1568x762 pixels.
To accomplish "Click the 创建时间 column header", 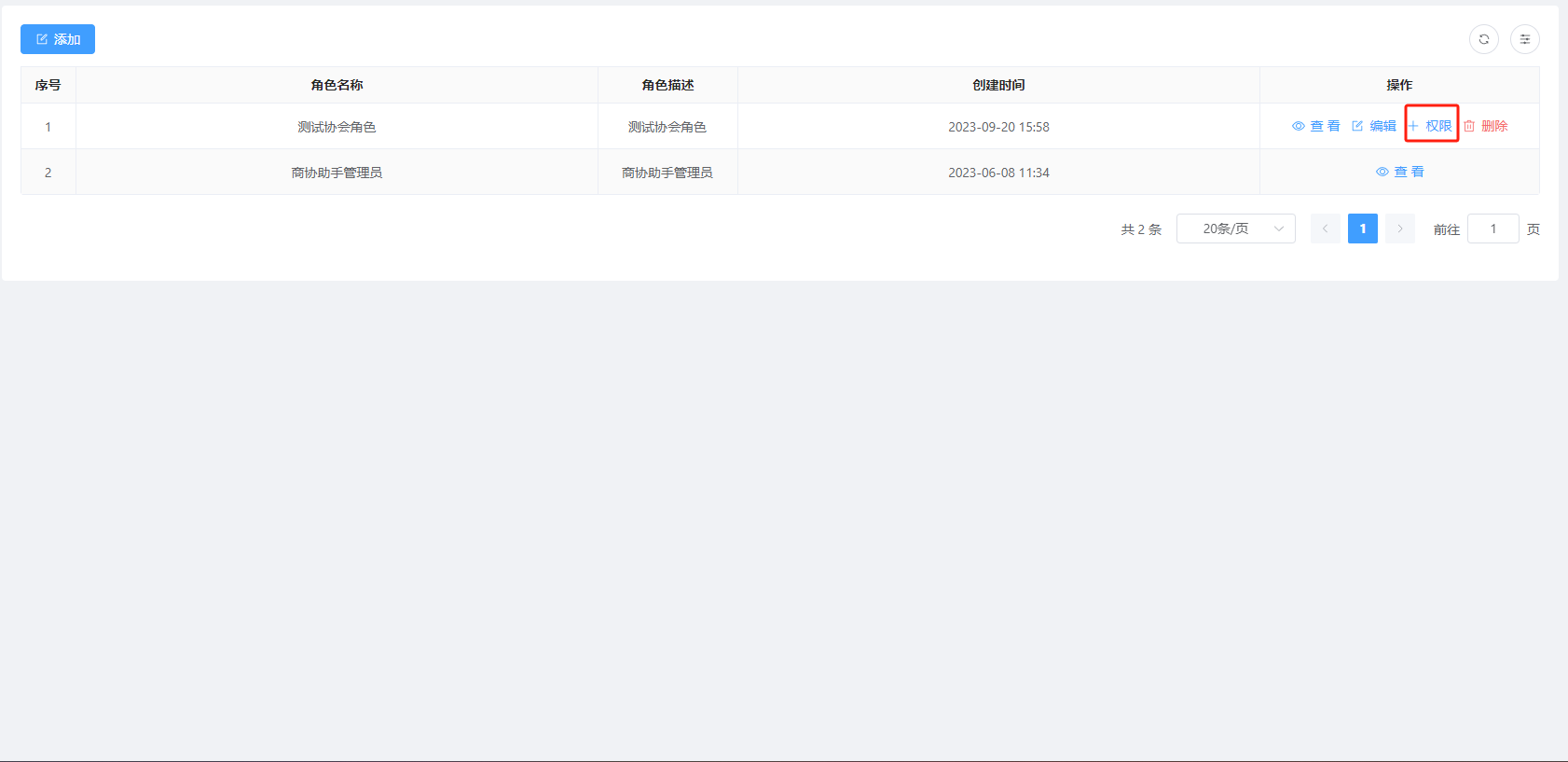I will (x=998, y=85).
